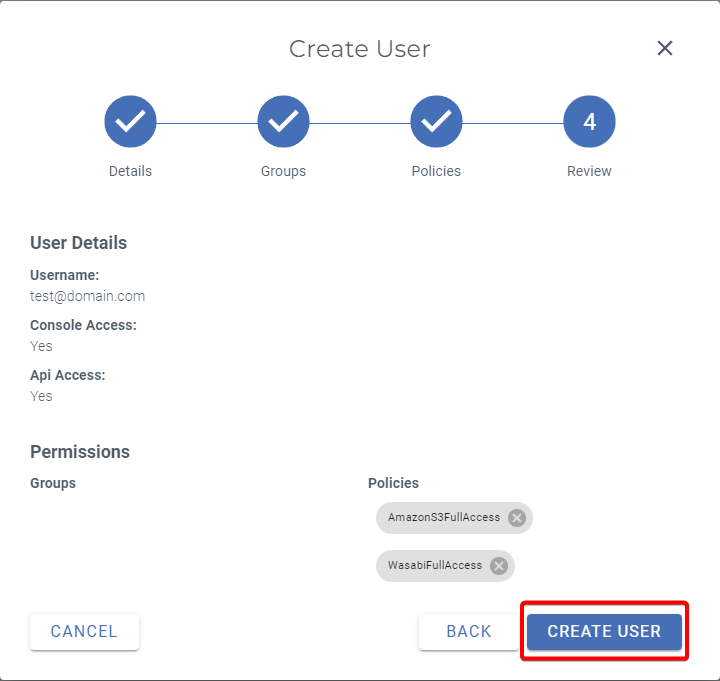Confirm with the Create User button
Screen dimensions: 720x681
coord(604,632)
